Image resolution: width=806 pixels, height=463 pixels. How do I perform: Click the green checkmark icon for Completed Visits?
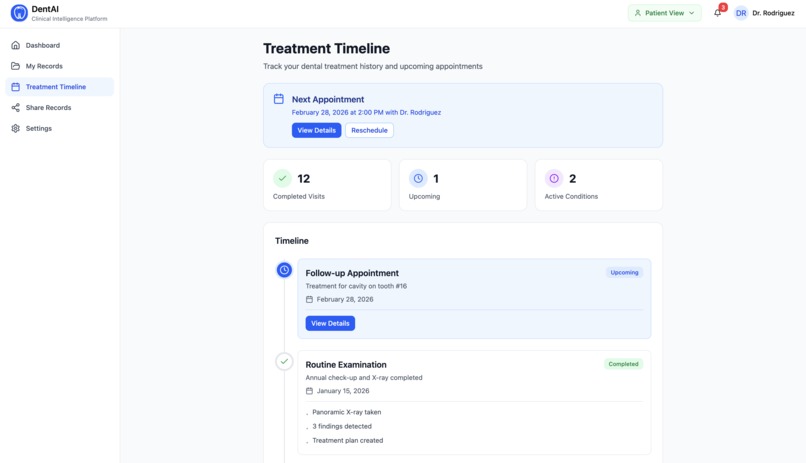click(282, 178)
